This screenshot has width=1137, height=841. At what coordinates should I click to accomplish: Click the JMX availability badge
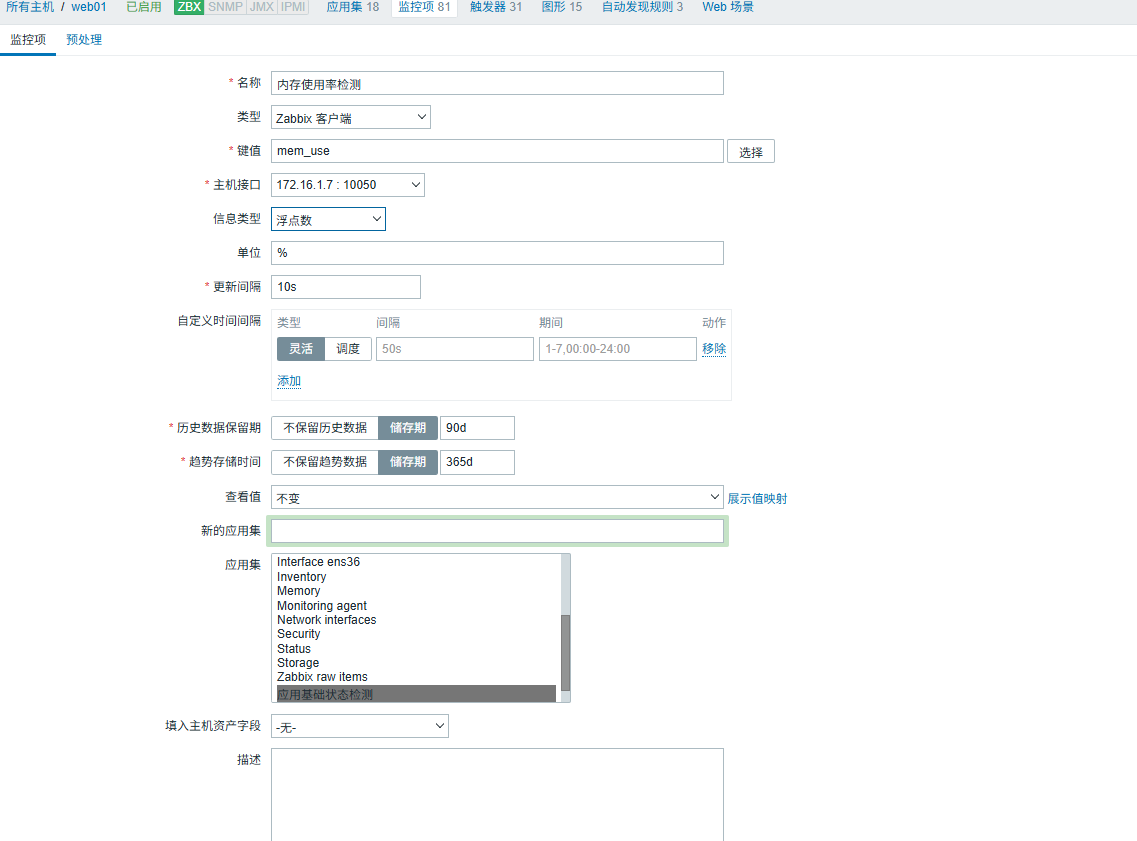tap(261, 7)
